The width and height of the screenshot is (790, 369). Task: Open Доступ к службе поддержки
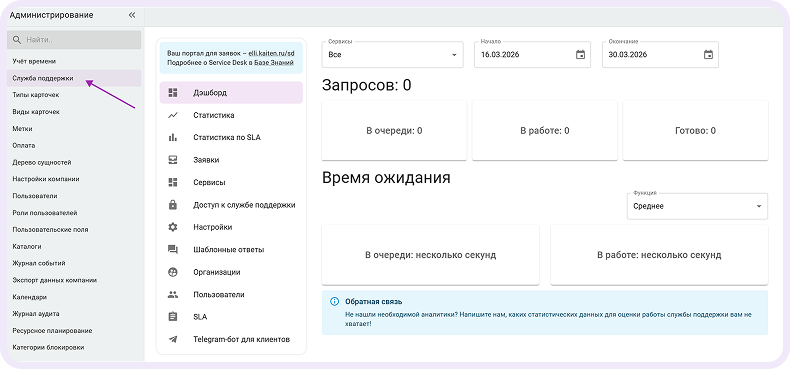(231, 205)
